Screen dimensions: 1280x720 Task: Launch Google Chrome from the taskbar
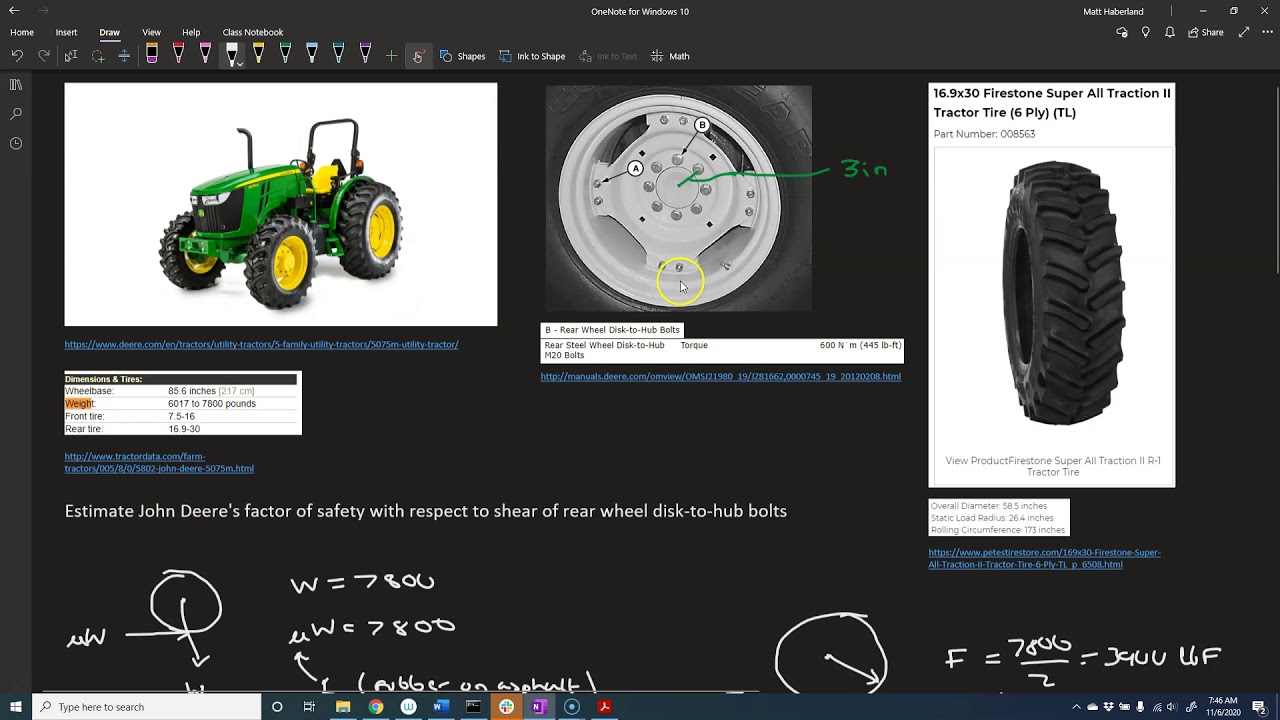click(x=375, y=707)
